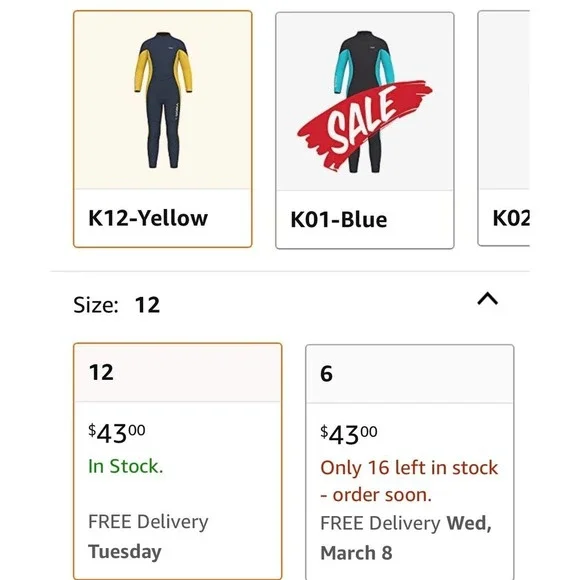The height and width of the screenshot is (580, 580).
Task: Click the yellow wetsuit product image
Action: tap(163, 101)
